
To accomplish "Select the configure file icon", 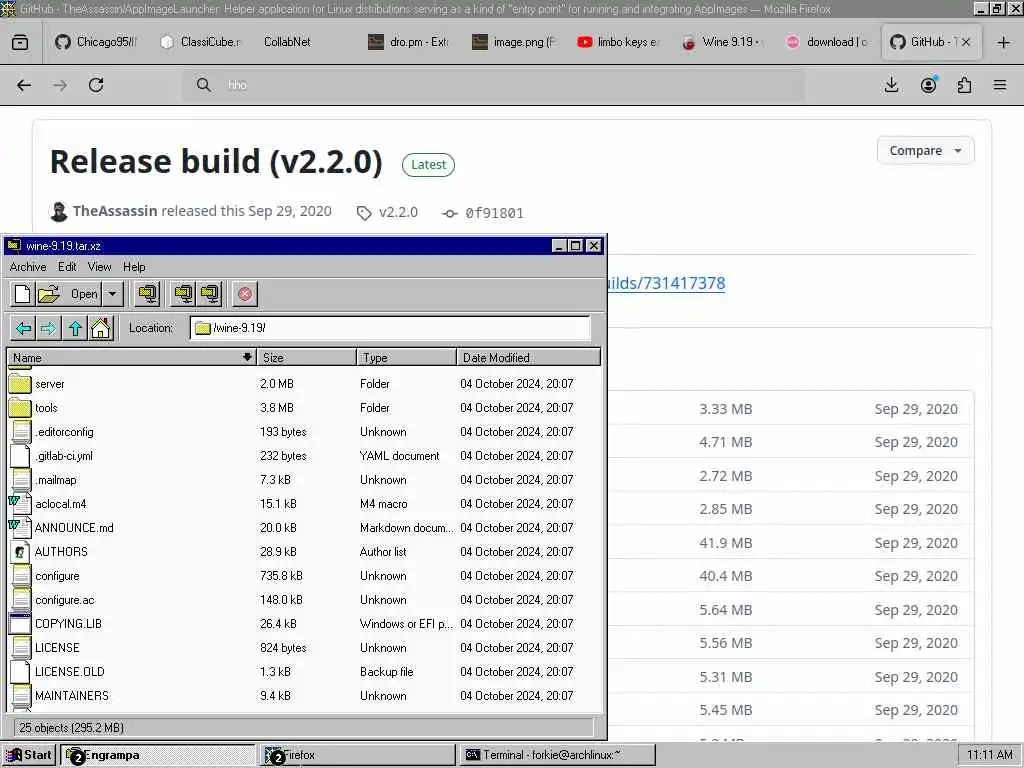I will pyautogui.click(x=21, y=576).
